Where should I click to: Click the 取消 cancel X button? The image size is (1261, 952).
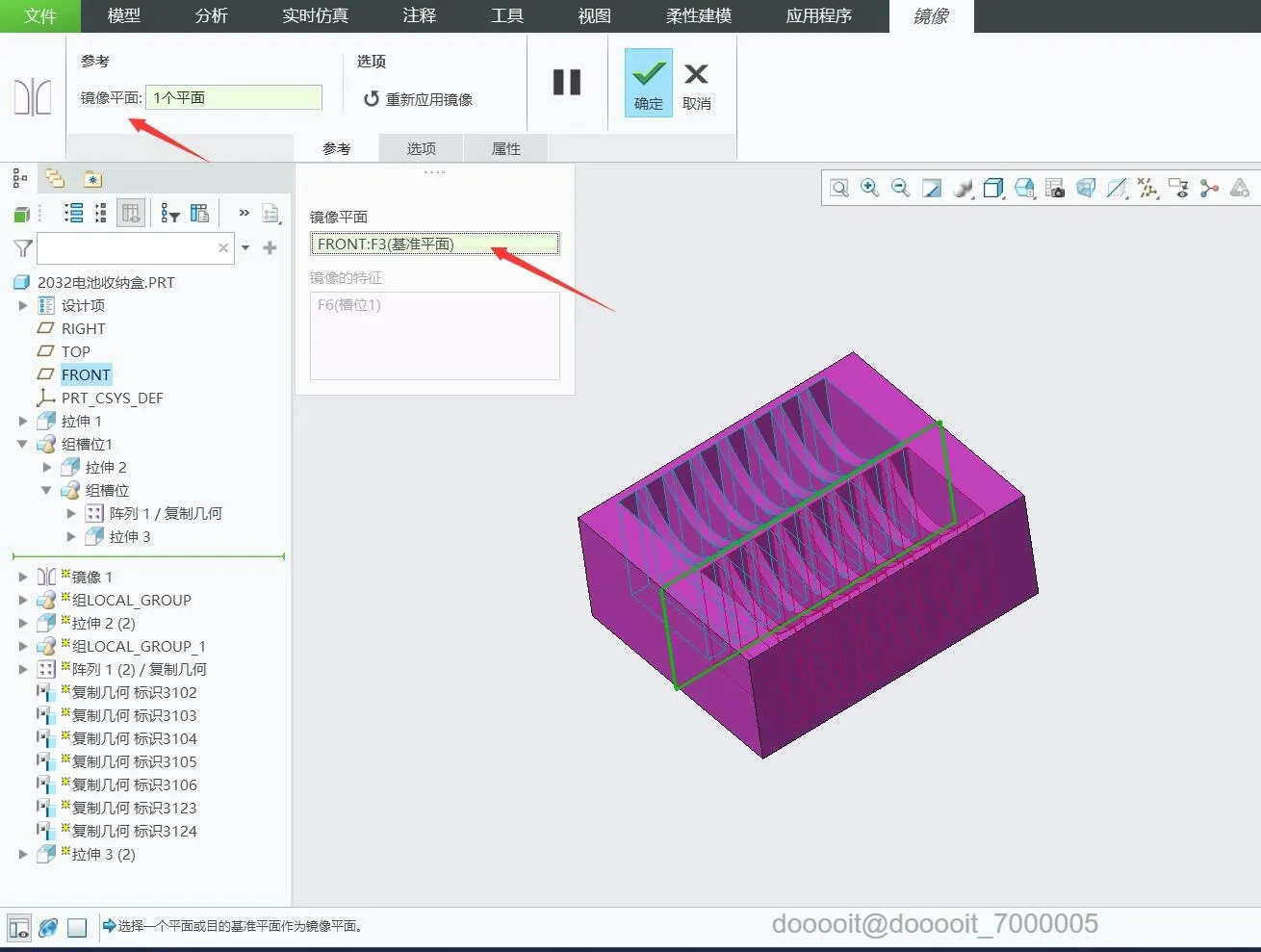tap(696, 85)
